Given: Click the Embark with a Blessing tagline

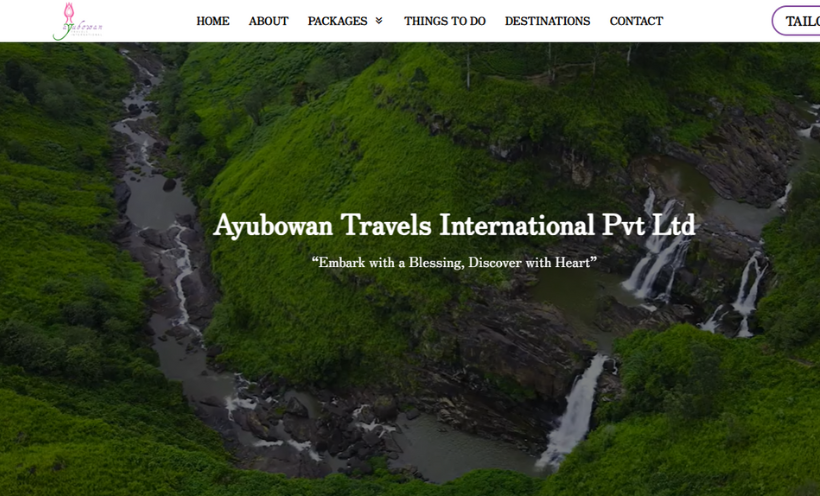Looking at the screenshot, I should pos(454,262).
